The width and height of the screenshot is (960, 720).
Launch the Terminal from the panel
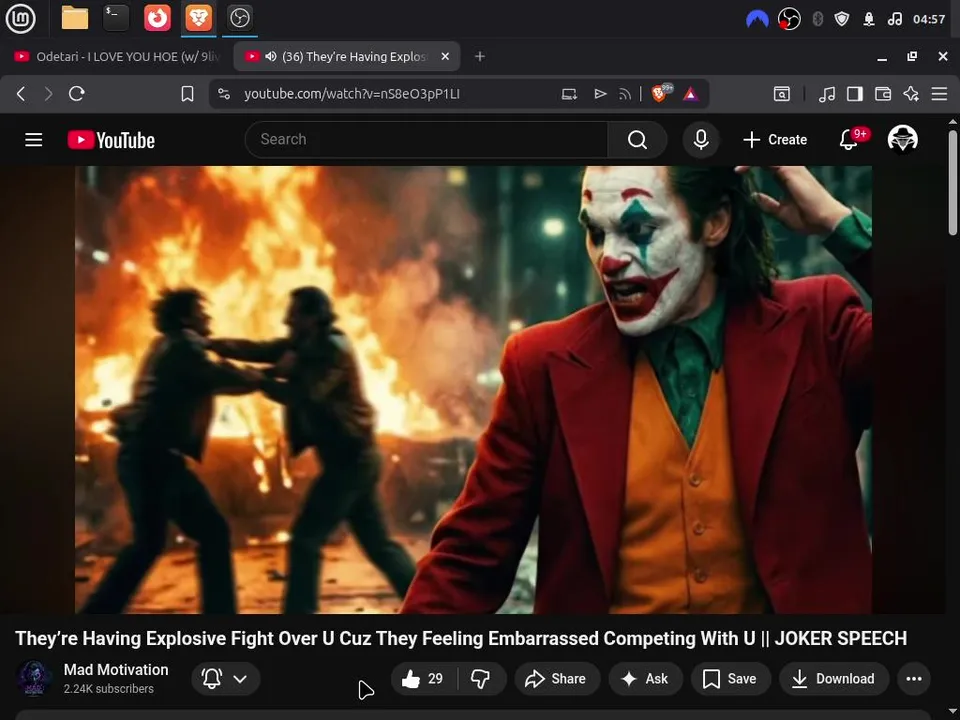[116, 18]
